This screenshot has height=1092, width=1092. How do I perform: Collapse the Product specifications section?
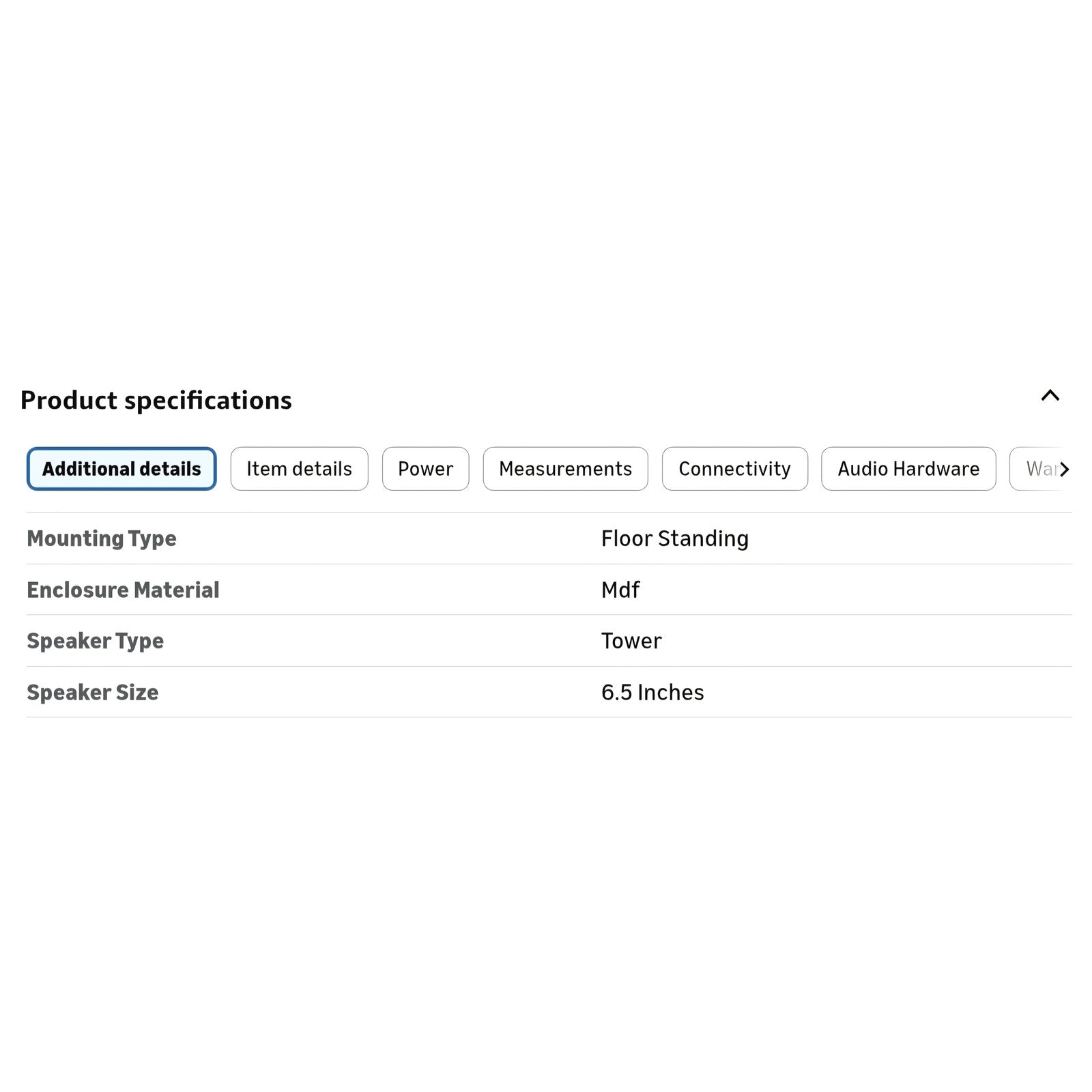(x=1050, y=395)
